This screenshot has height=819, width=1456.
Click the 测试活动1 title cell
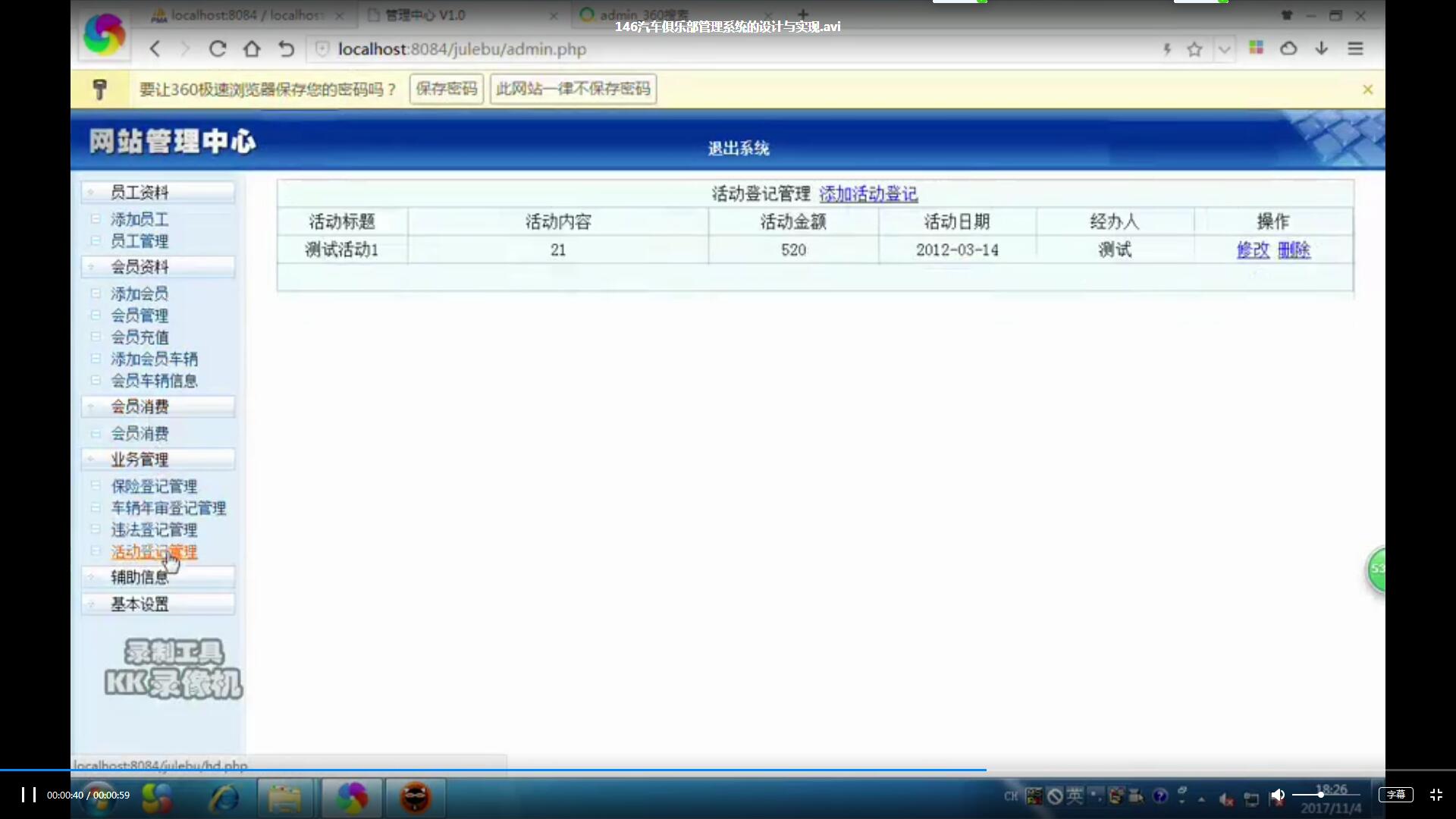coord(342,250)
